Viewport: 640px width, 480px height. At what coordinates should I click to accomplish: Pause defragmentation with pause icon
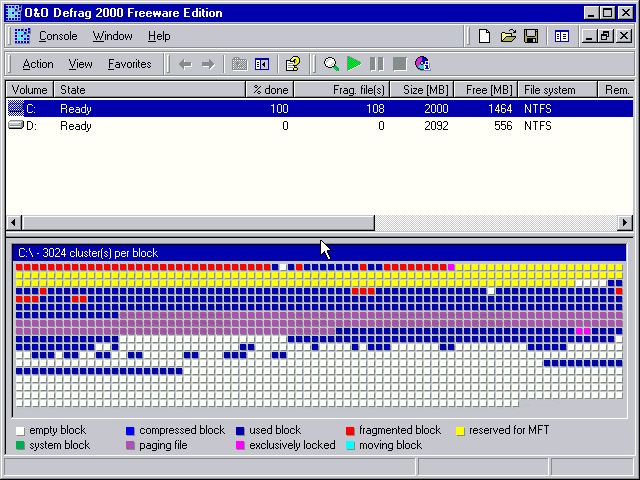pyautogui.click(x=376, y=64)
